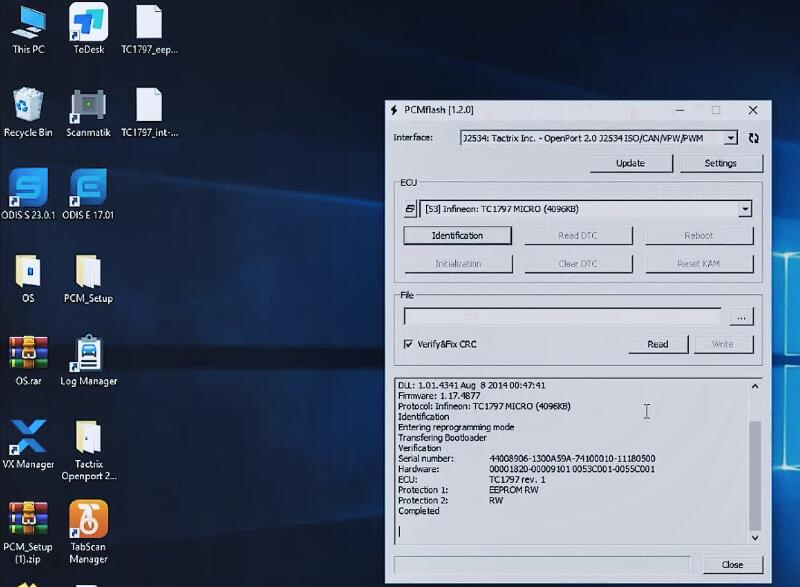
Task: Open the Recycle Bin
Action: click(x=28, y=107)
